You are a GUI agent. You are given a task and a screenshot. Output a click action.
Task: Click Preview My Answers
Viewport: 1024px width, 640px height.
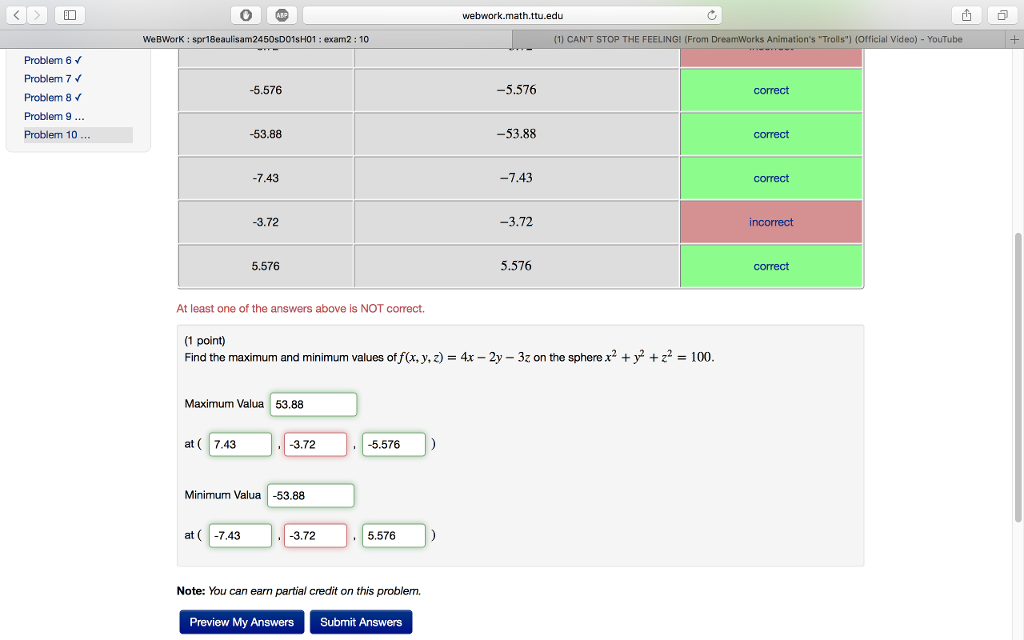point(241,621)
